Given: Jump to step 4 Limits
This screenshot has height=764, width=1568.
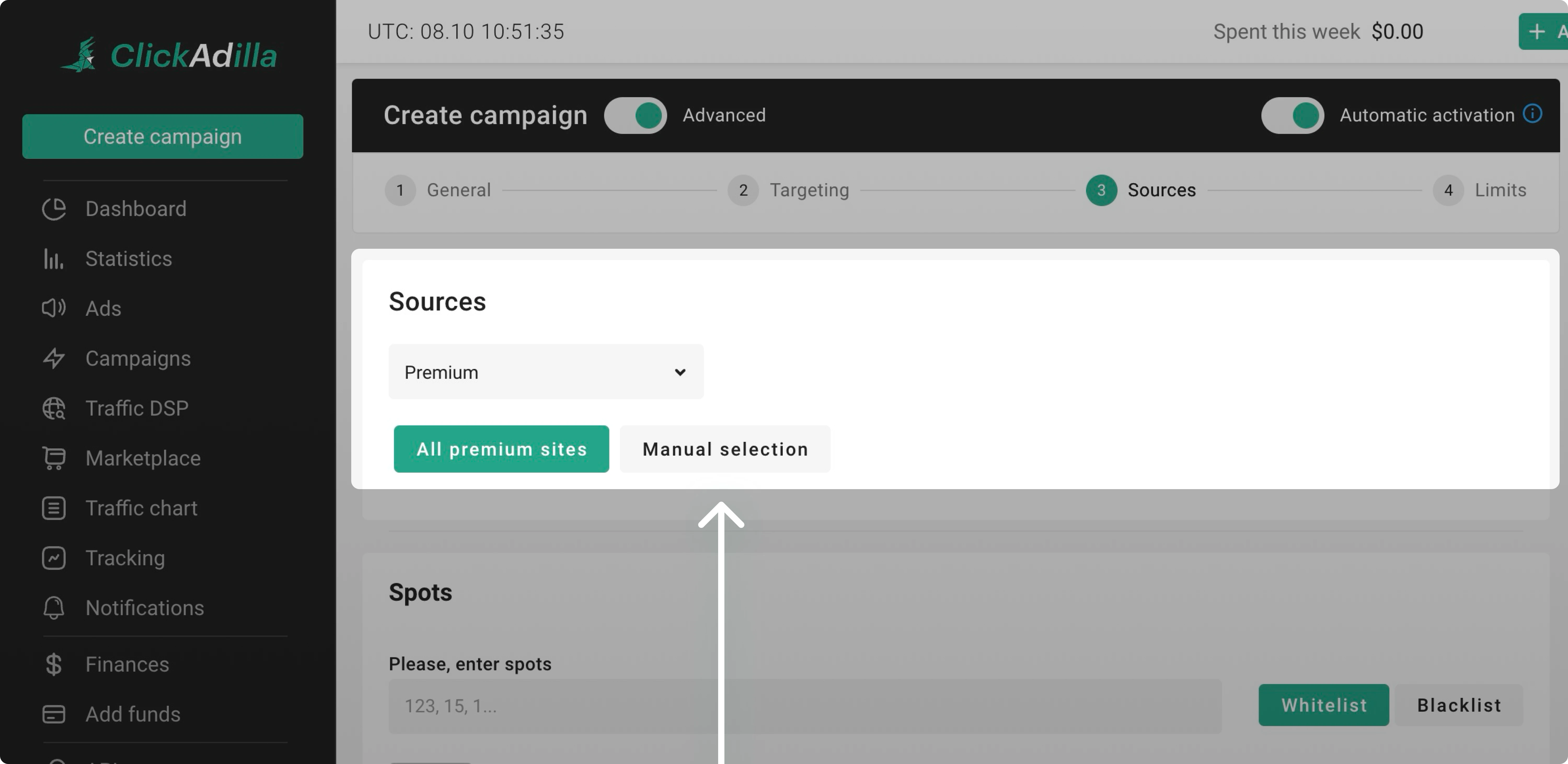Looking at the screenshot, I should pyautogui.click(x=1480, y=190).
